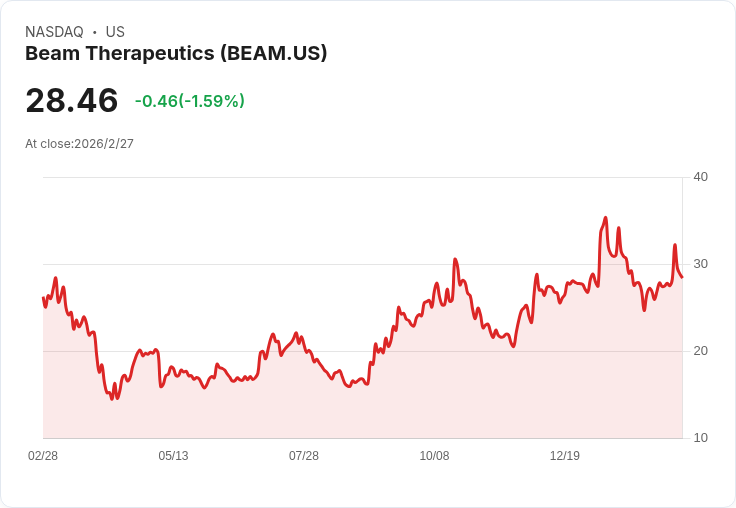Click the line's starting point at left edge
736x508 pixels.
point(43,297)
